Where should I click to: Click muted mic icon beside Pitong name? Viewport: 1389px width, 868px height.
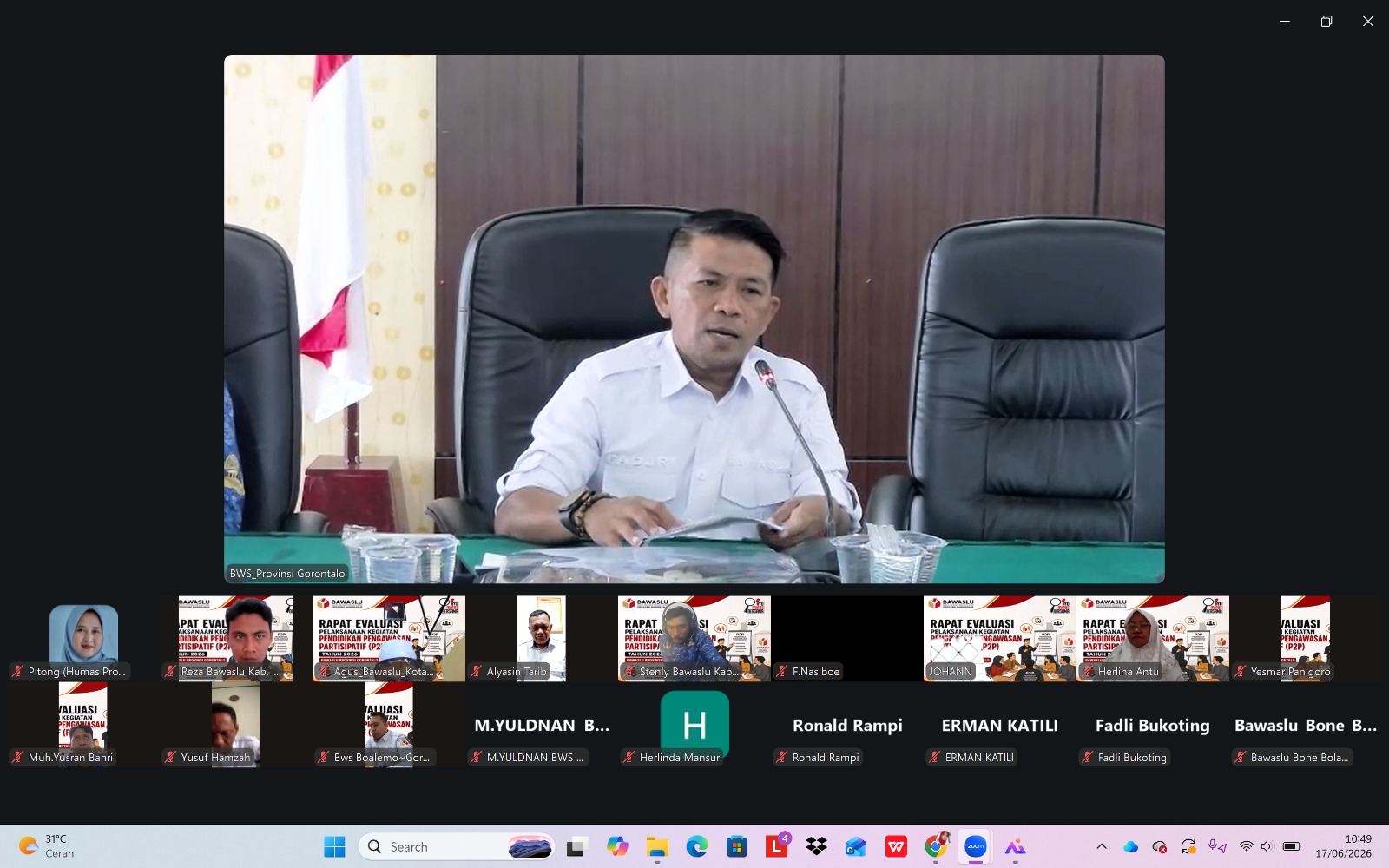[17, 671]
